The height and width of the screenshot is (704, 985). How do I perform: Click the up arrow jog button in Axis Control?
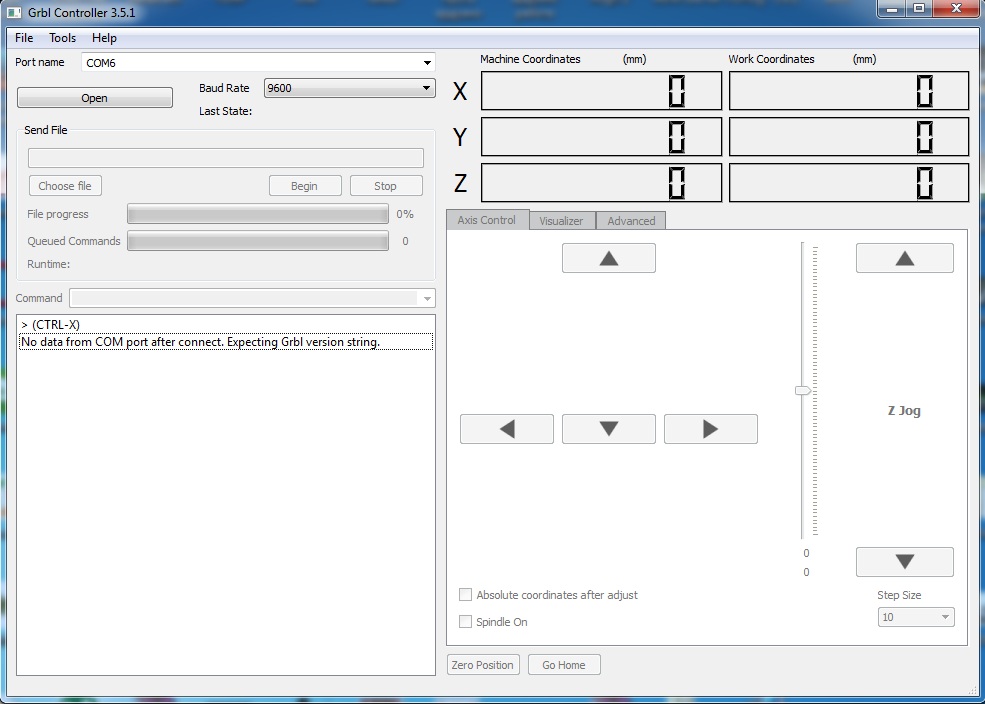608,258
